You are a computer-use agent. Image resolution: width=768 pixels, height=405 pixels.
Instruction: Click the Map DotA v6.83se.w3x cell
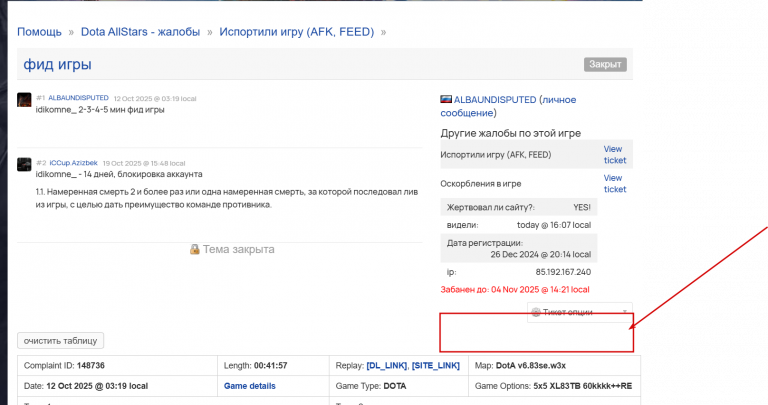pyautogui.click(x=554, y=366)
